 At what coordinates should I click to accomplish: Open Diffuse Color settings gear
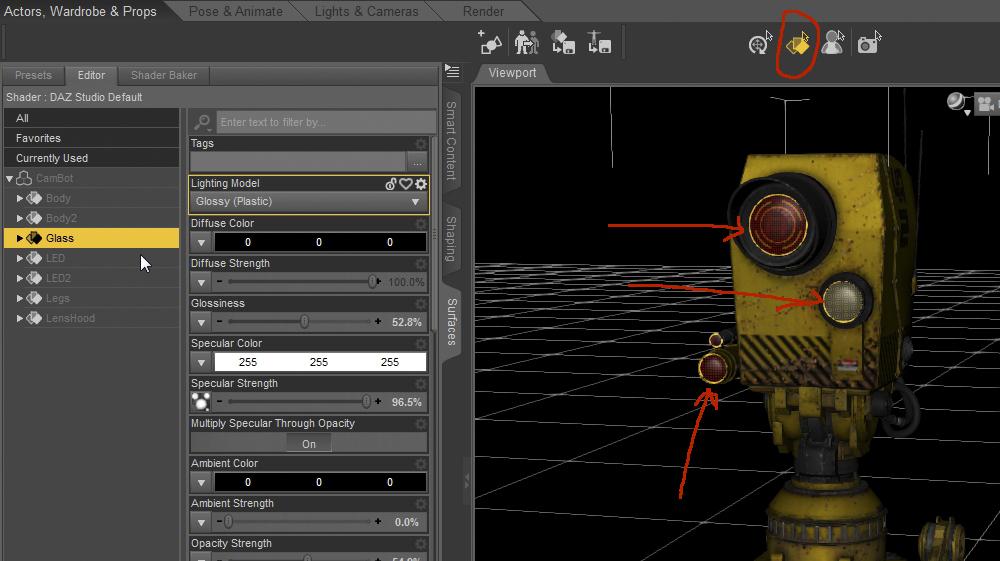tap(421, 224)
